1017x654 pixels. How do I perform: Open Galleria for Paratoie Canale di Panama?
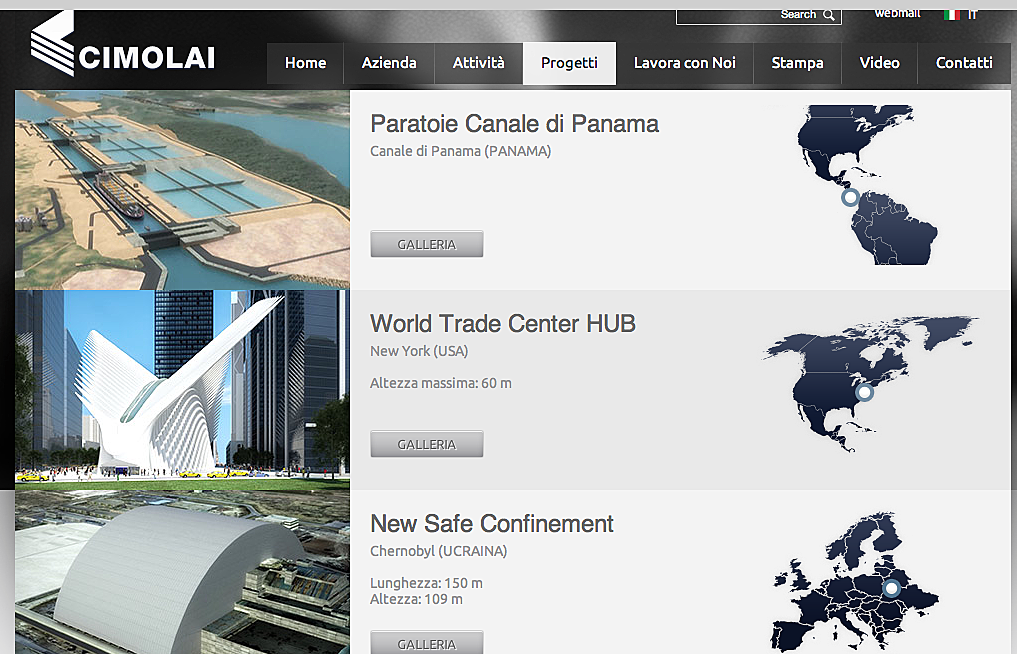[427, 244]
